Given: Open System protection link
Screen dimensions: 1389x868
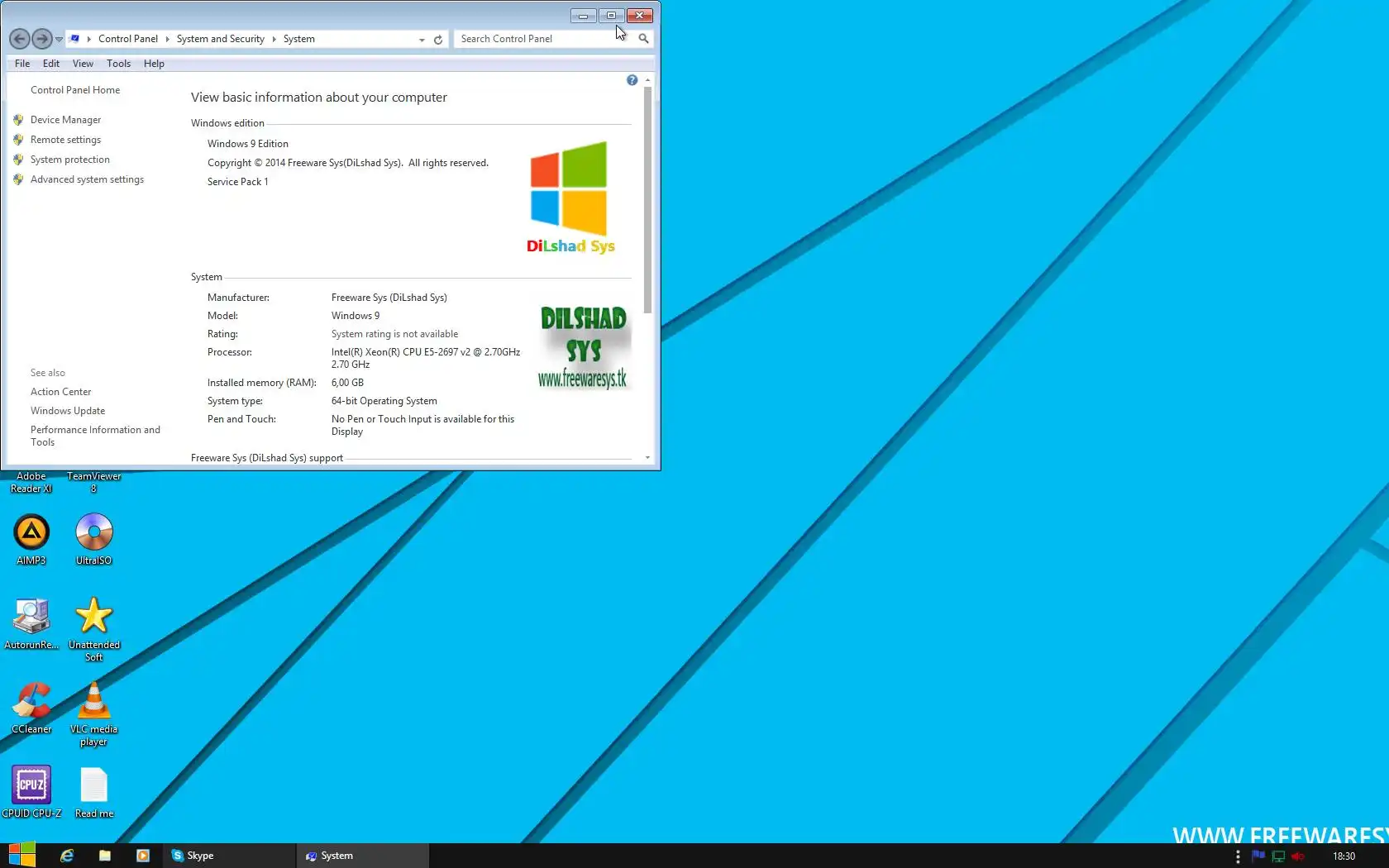Looking at the screenshot, I should (70, 160).
